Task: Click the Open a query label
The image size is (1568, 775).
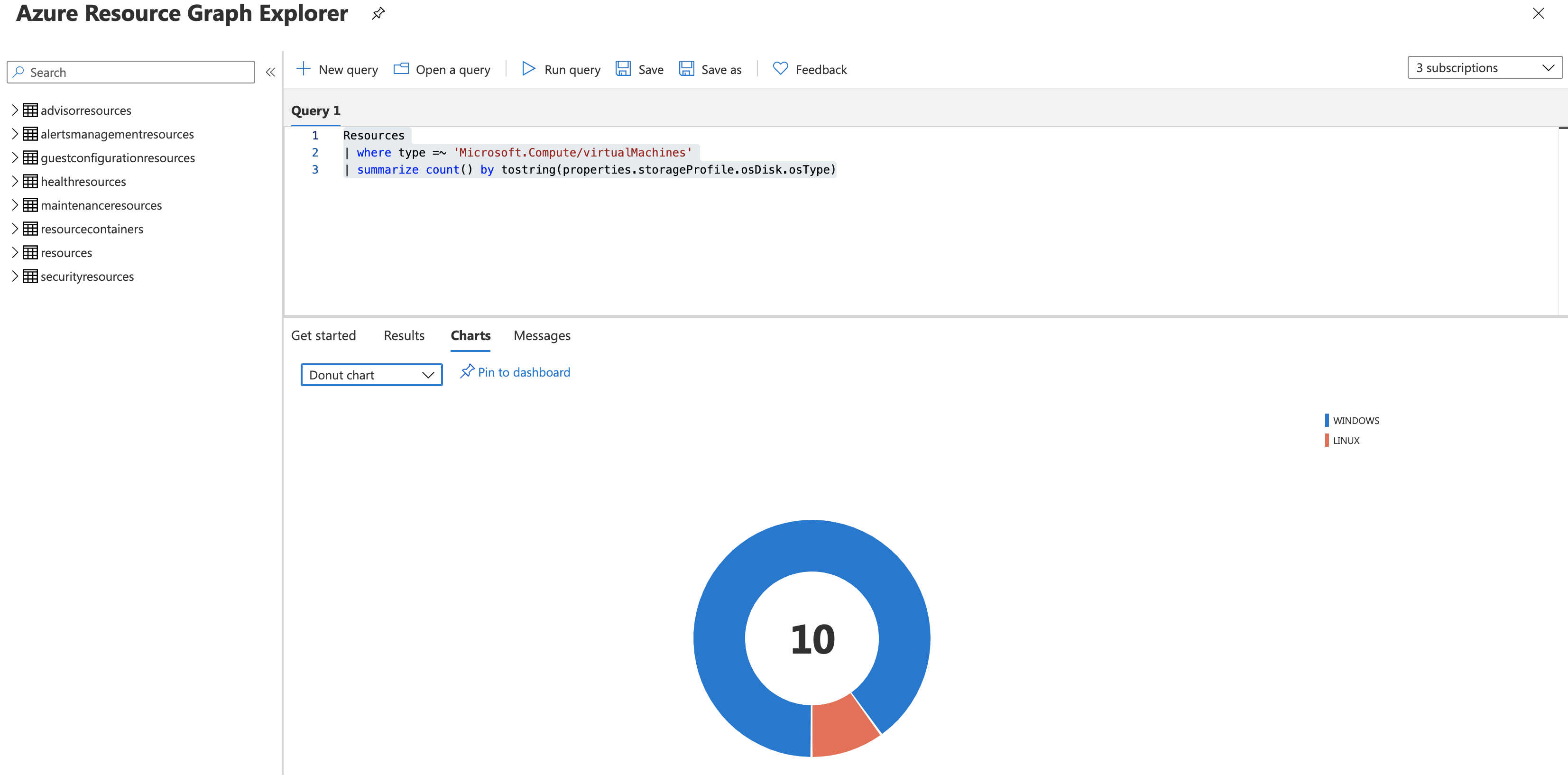Action: (x=453, y=69)
